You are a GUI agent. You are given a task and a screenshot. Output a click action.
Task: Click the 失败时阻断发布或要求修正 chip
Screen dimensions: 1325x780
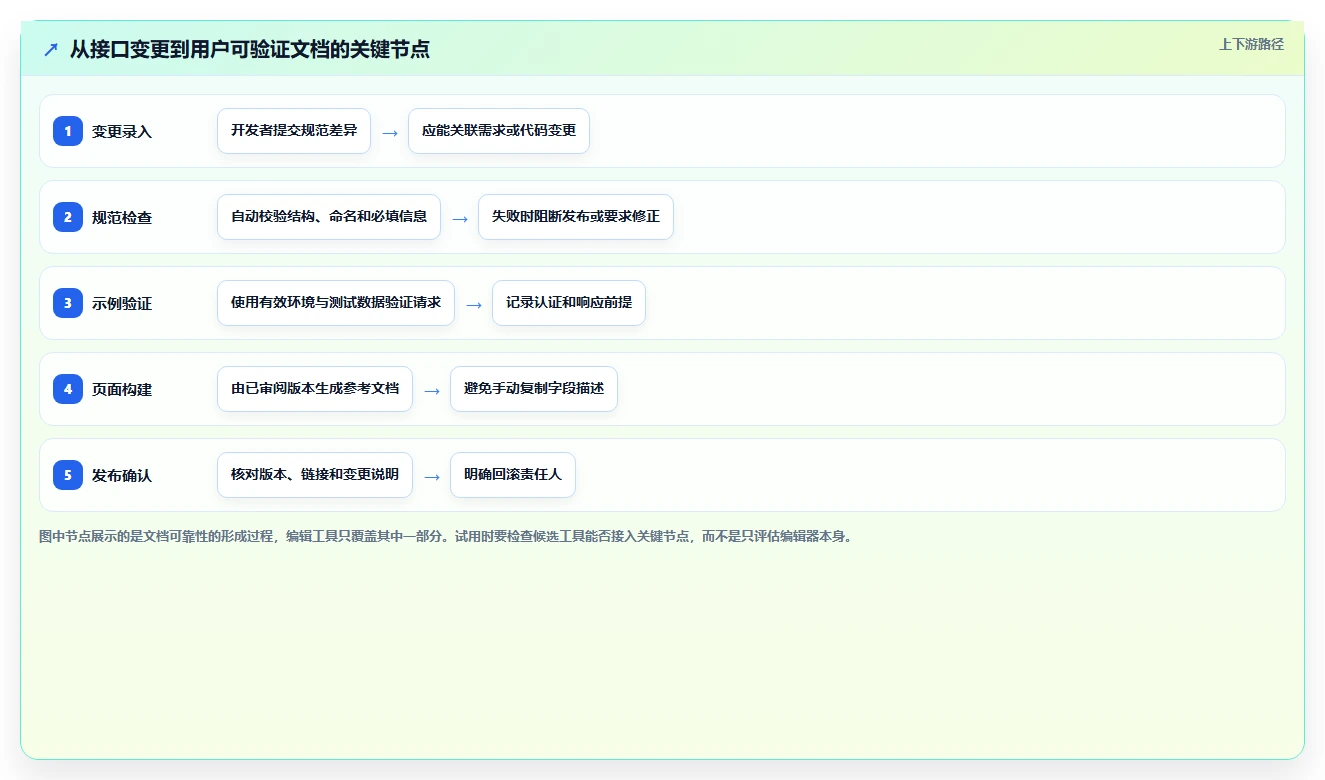click(x=576, y=217)
